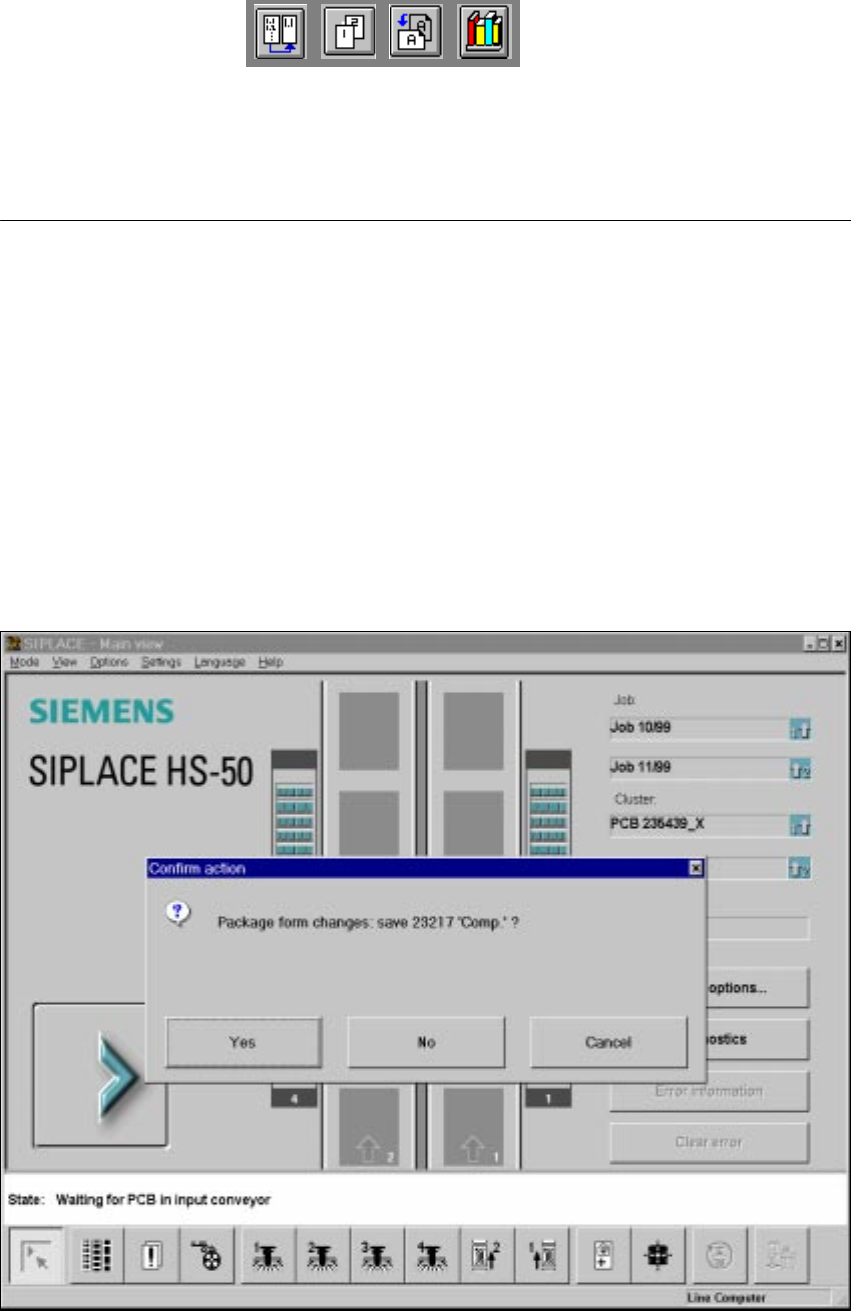Click the Error information button

point(709,1091)
